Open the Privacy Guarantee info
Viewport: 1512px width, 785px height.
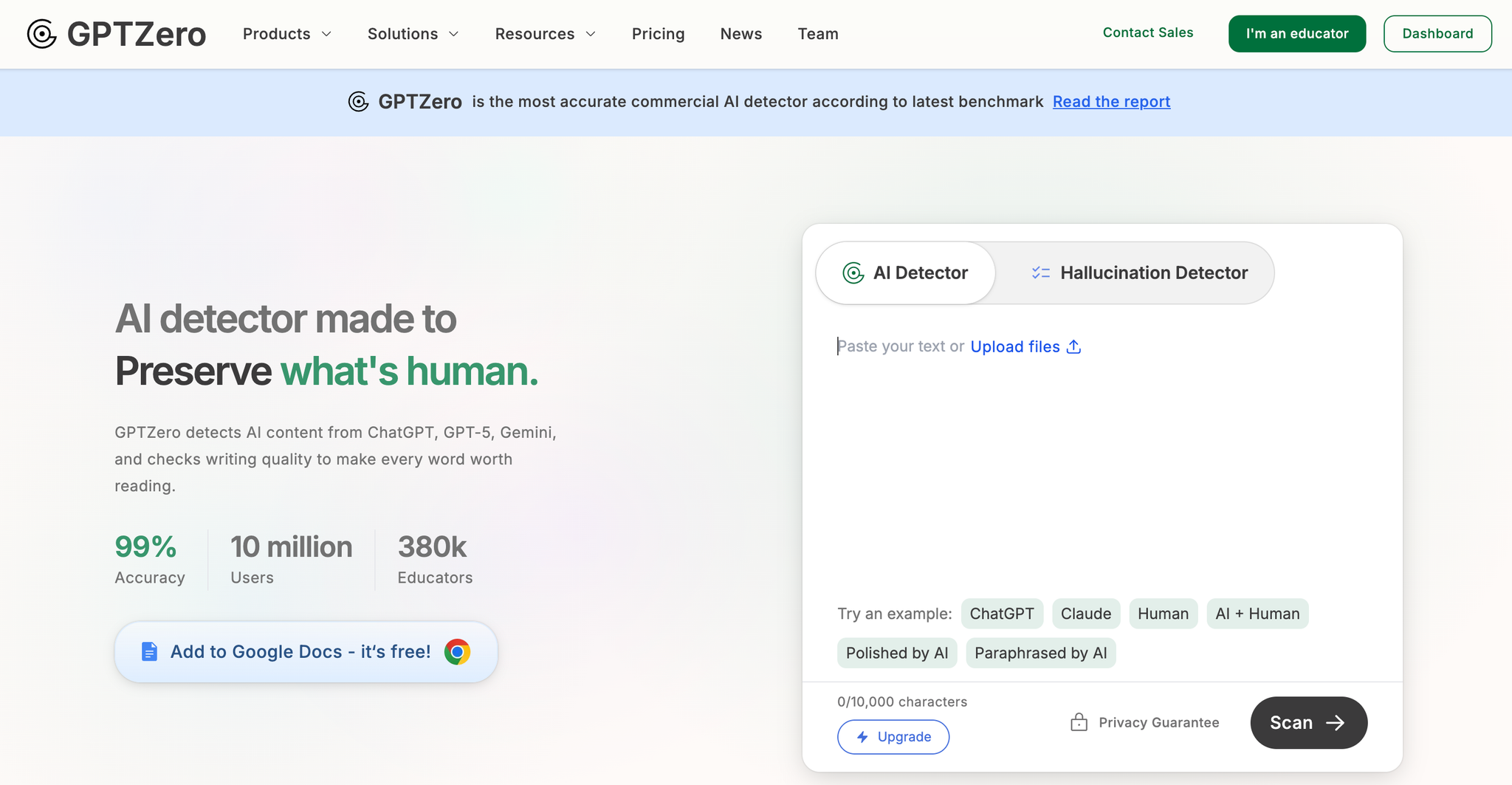1145,722
